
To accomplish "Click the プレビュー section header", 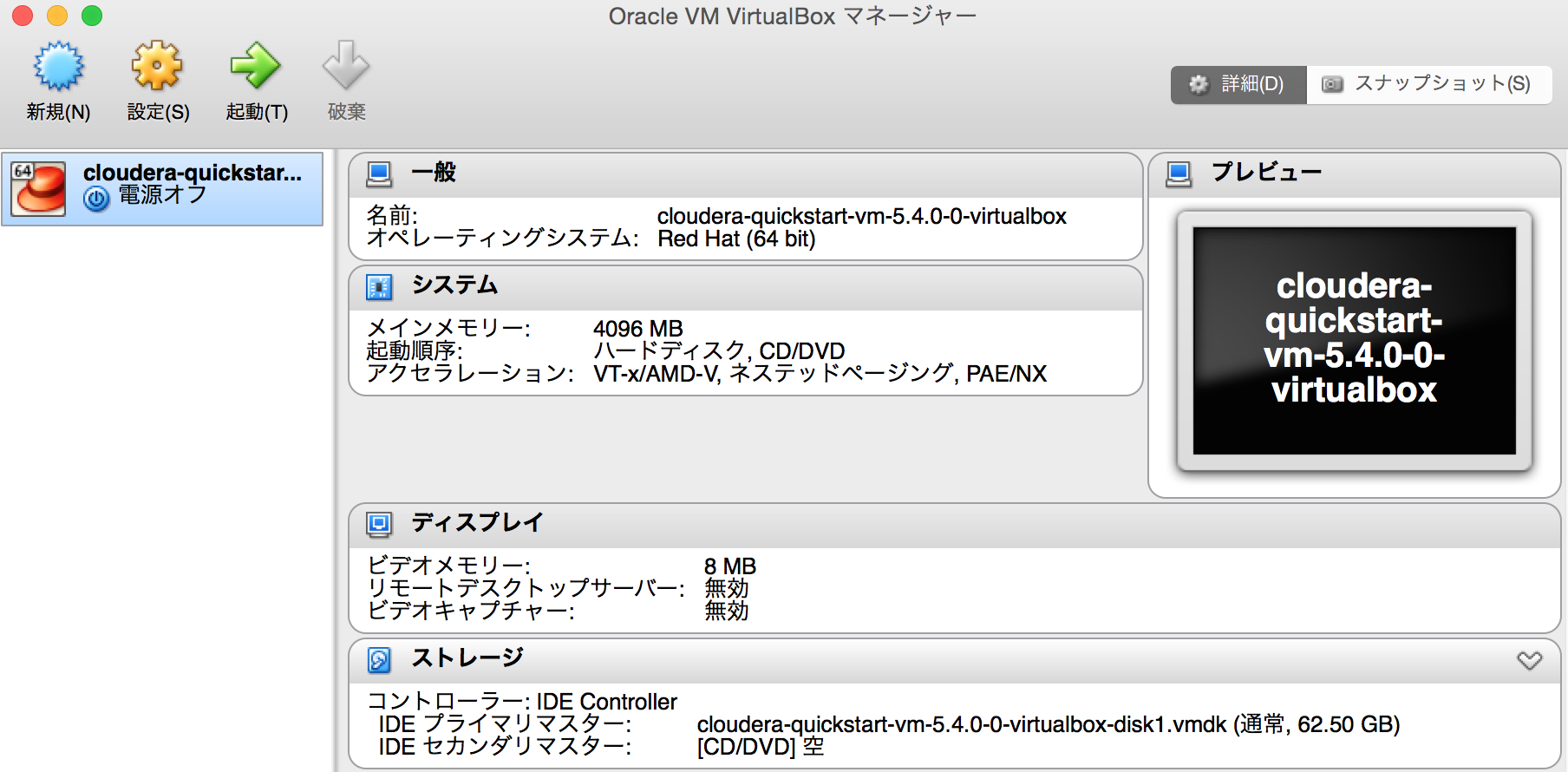I will click(1266, 172).
